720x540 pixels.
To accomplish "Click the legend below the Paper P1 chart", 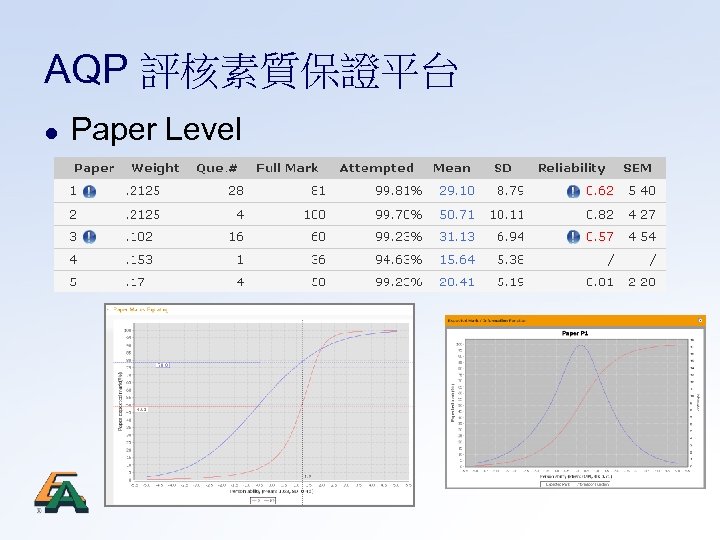I will pyautogui.click(x=575, y=484).
